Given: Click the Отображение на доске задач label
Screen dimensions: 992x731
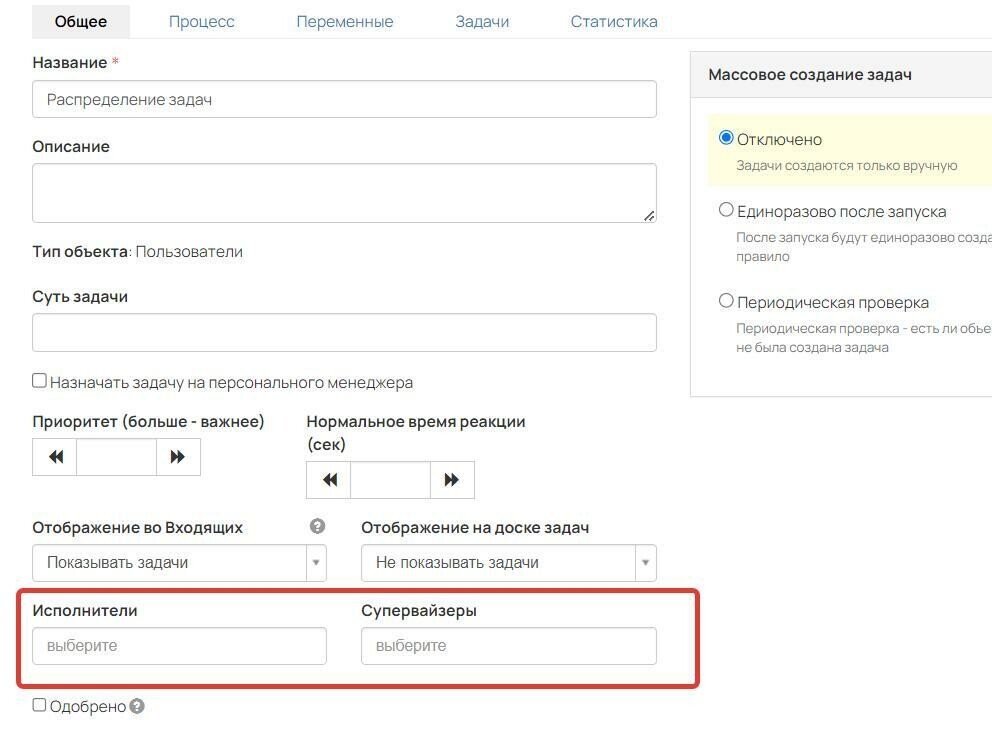Looking at the screenshot, I should pyautogui.click(x=475, y=528).
